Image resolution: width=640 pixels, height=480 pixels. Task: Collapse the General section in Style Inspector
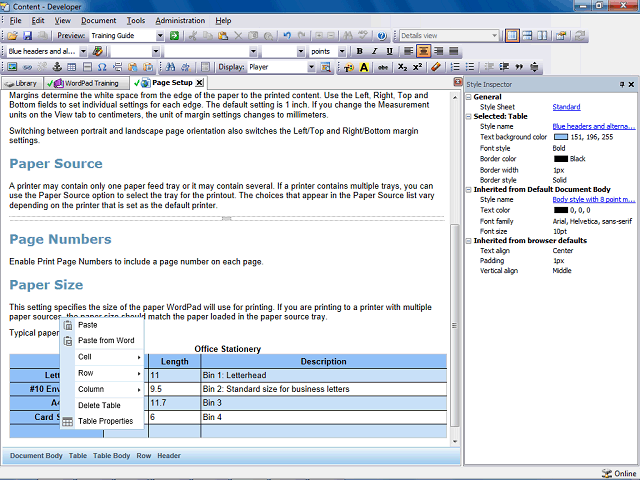tap(469, 97)
